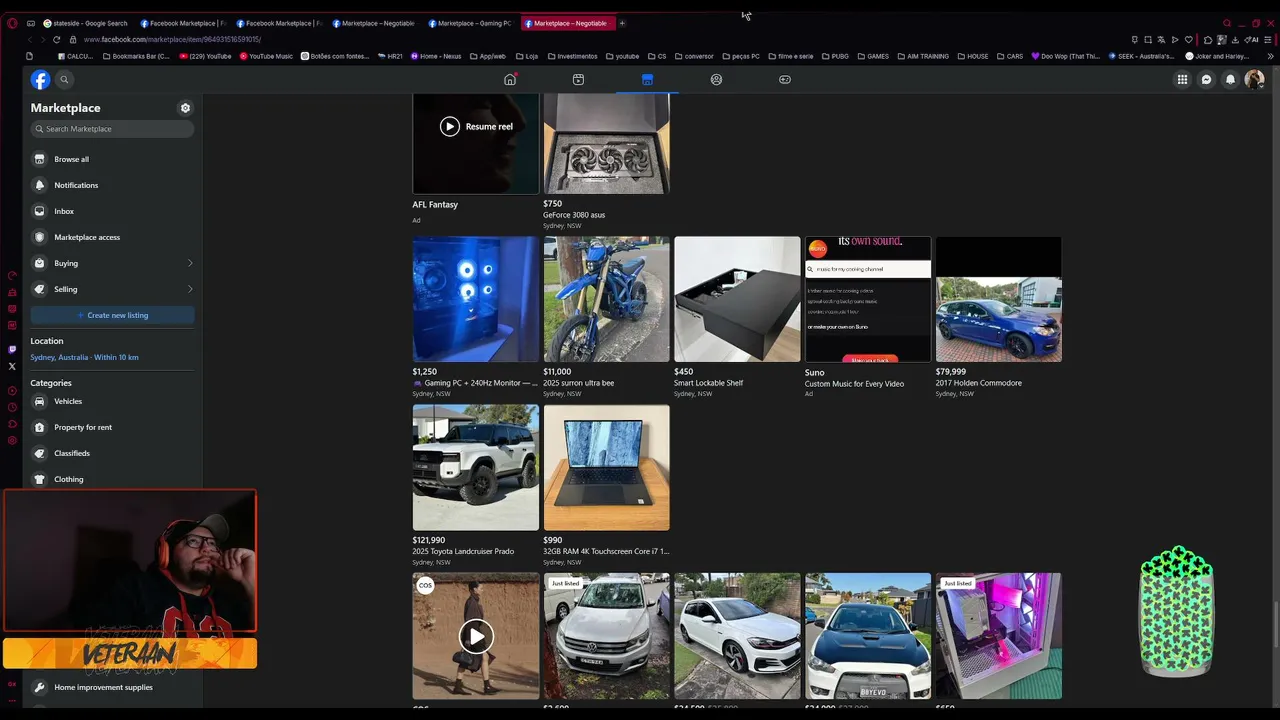Open the tab search magnifier in title bar
Image resolution: width=1280 pixels, height=720 pixels.
tap(1227, 23)
